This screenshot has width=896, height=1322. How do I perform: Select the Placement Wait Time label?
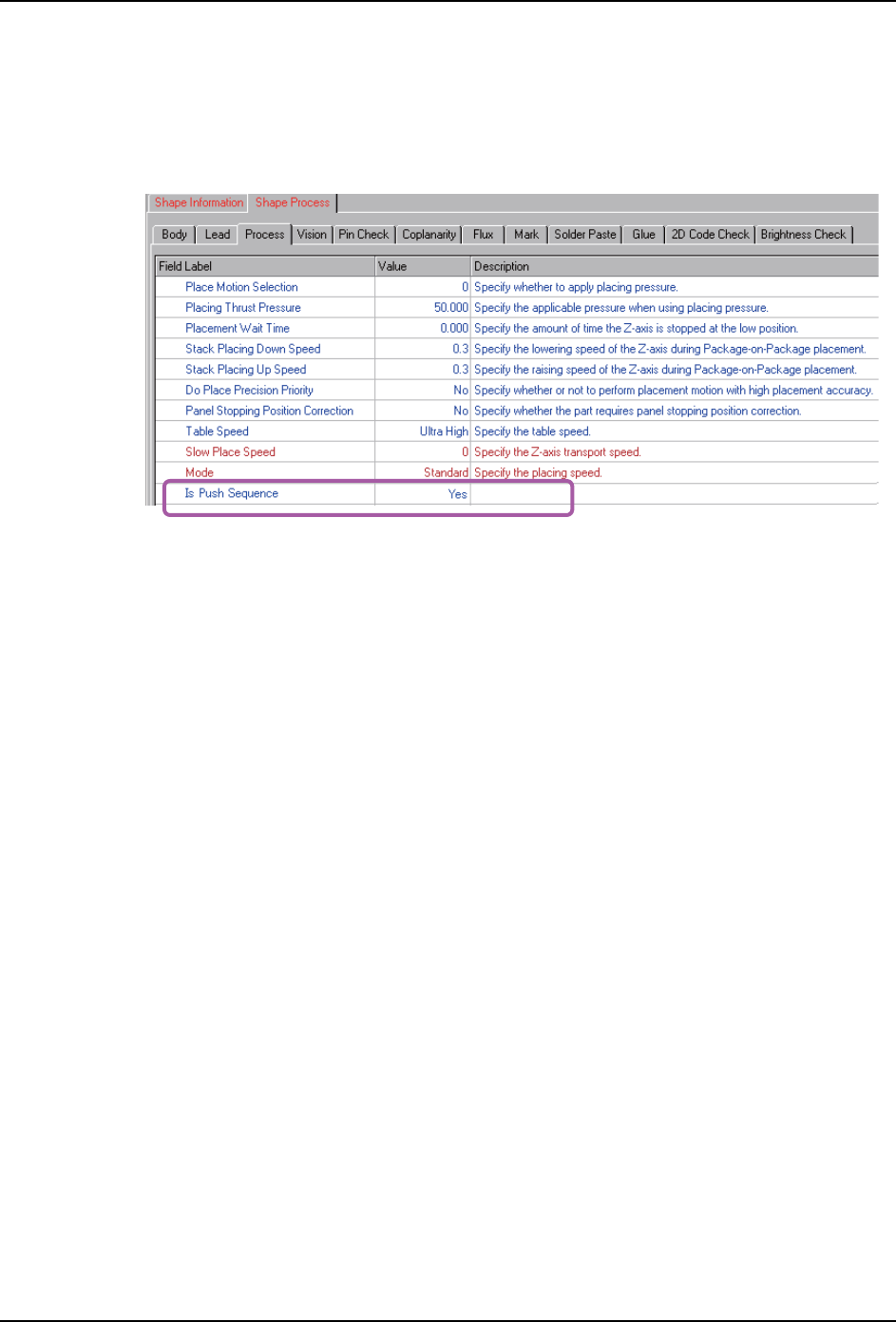point(238,329)
